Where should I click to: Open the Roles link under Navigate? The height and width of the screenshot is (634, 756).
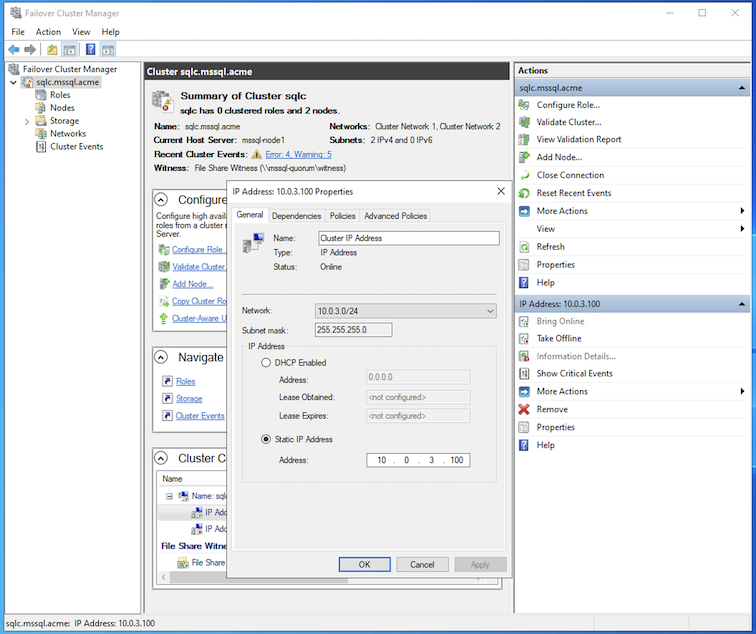click(x=186, y=381)
